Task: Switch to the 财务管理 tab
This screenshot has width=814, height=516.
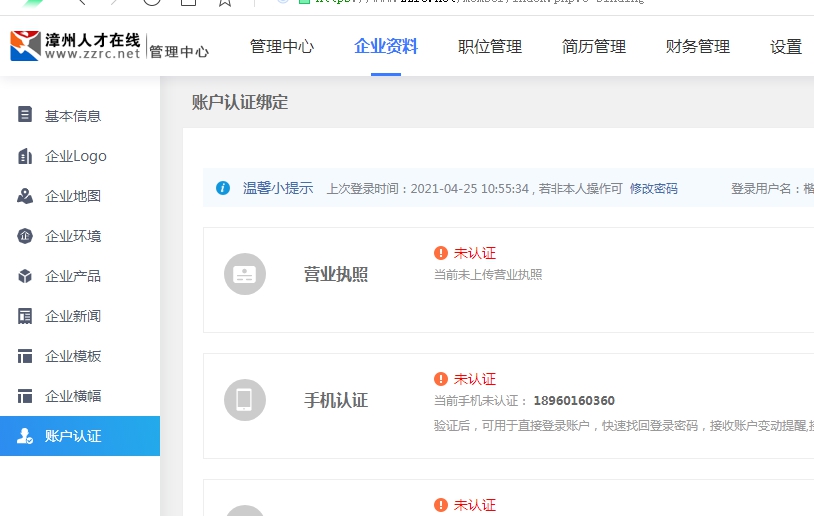Action: coord(698,46)
